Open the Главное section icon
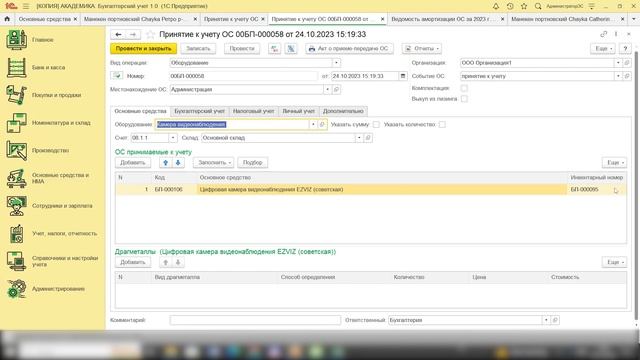This screenshot has height=360, width=640. 16,40
